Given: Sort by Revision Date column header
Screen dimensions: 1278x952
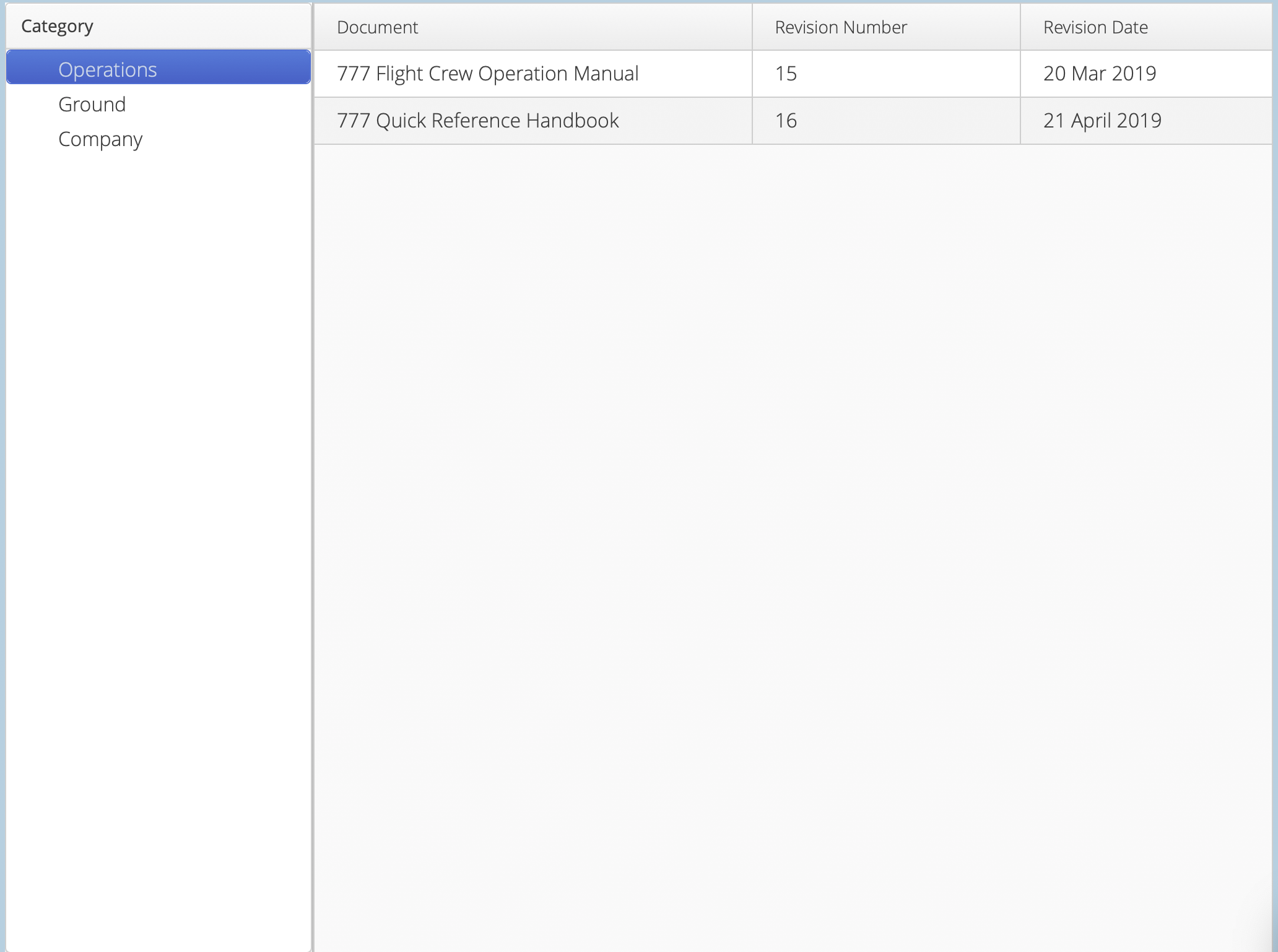Looking at the screenshot, I should [x=1095, y=27].
